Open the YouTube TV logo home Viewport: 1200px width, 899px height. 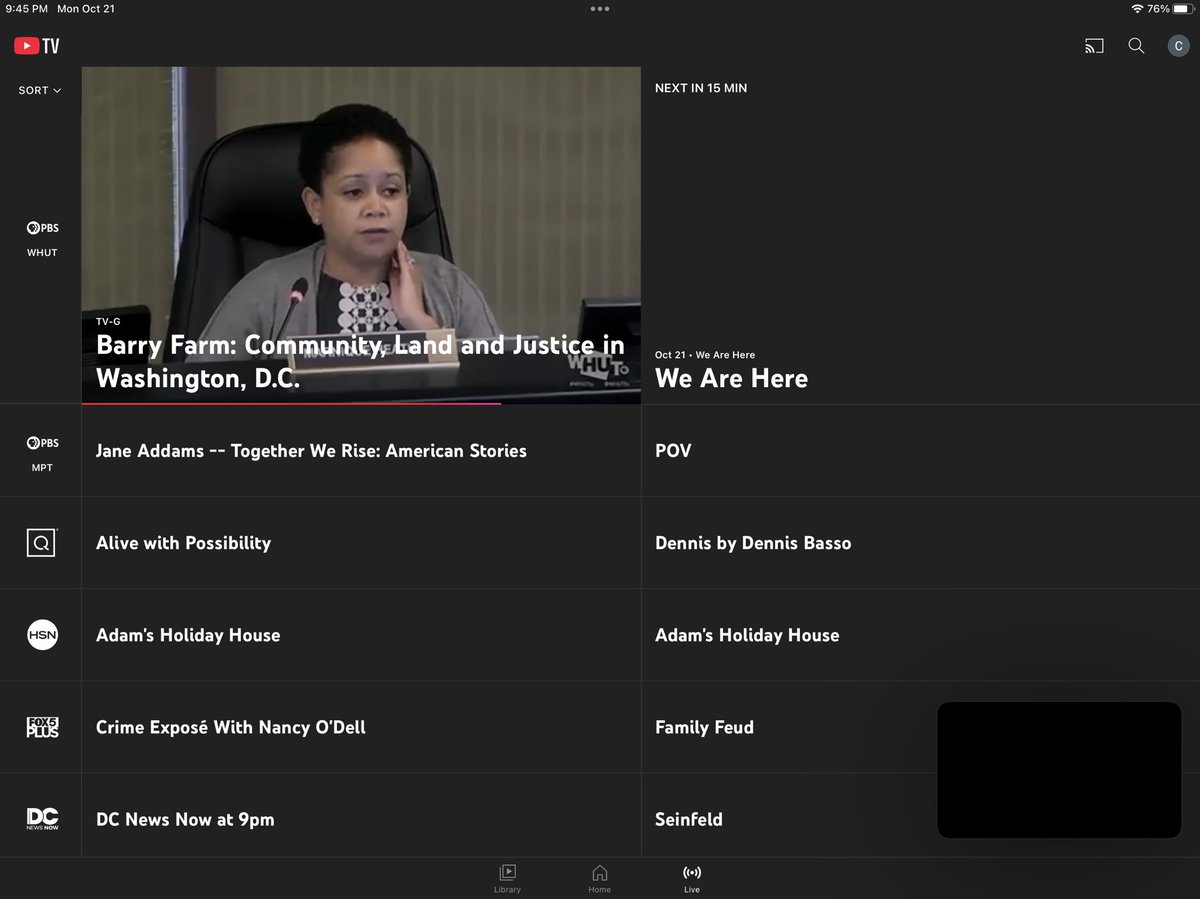37,46
